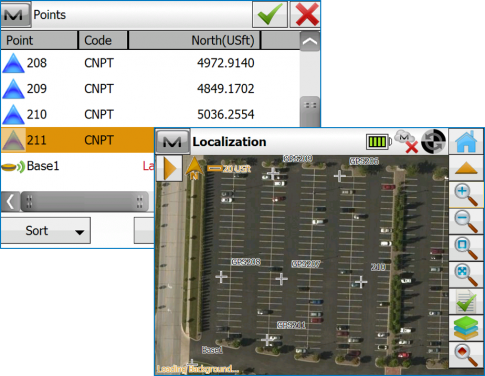485x376 pixels.
Task: Click CNPT code of point 209
Action: point(99,89)
